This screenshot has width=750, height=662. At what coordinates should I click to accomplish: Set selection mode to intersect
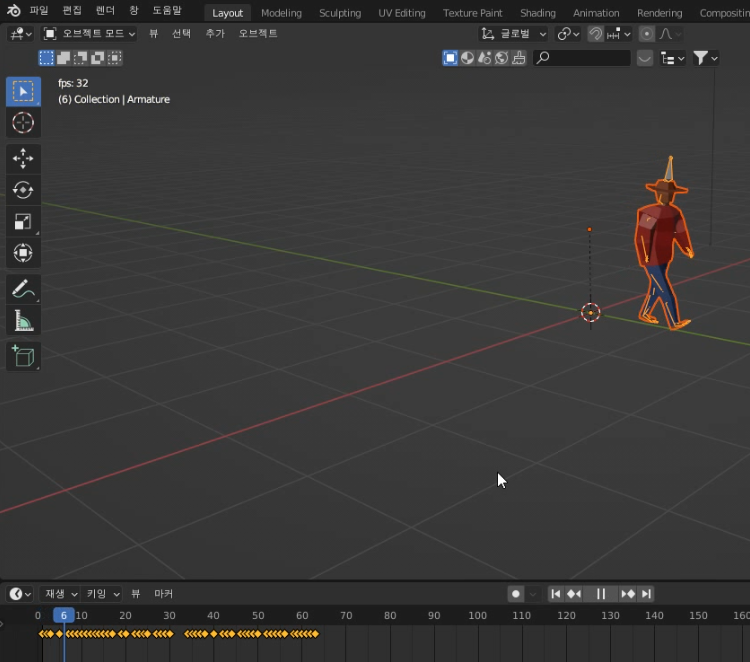tap(115, 58)
